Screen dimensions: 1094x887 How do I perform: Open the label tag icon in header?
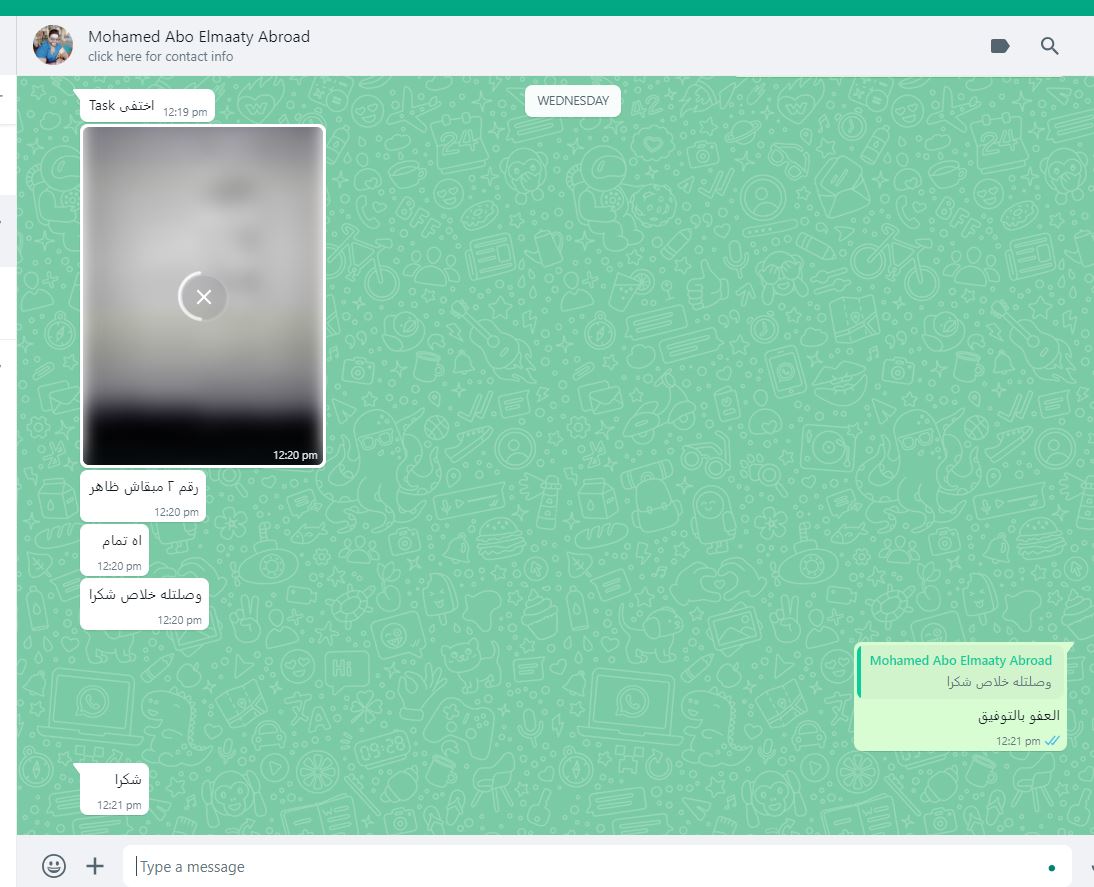(1000, 46)
